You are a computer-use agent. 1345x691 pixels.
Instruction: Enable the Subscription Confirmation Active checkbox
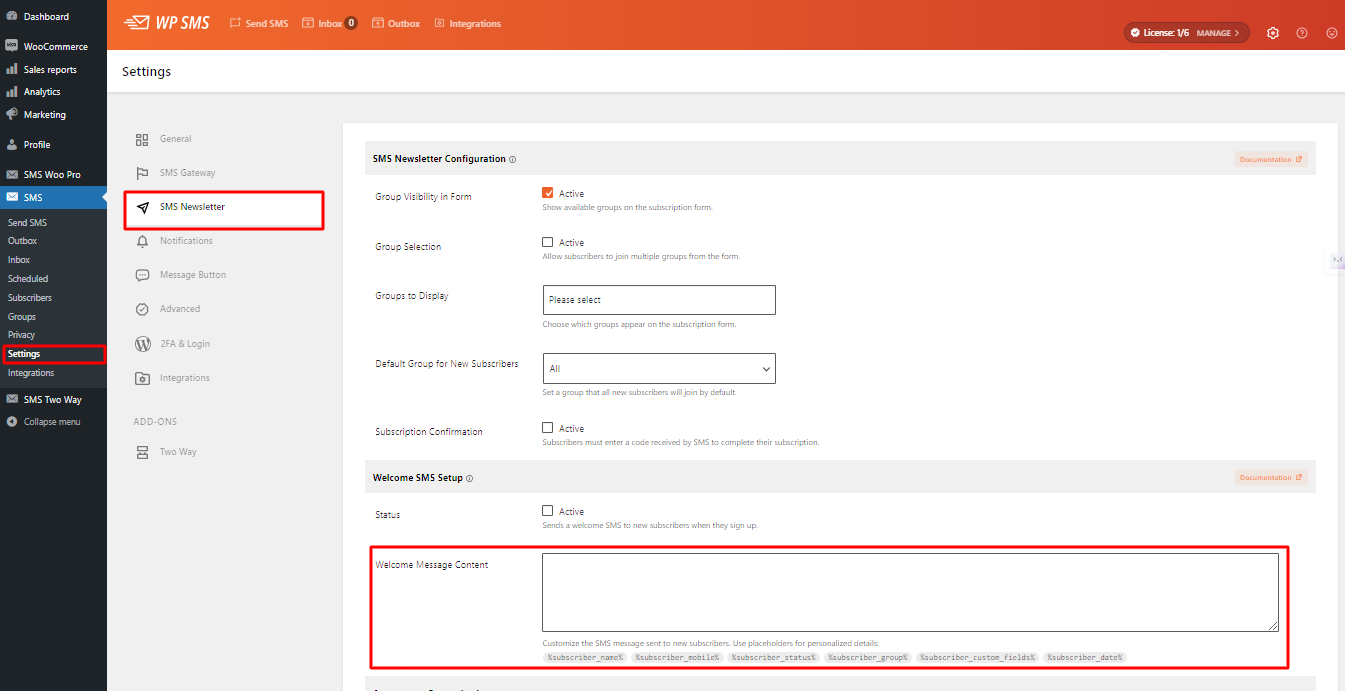pyautogui.click(x=548, y=428)
